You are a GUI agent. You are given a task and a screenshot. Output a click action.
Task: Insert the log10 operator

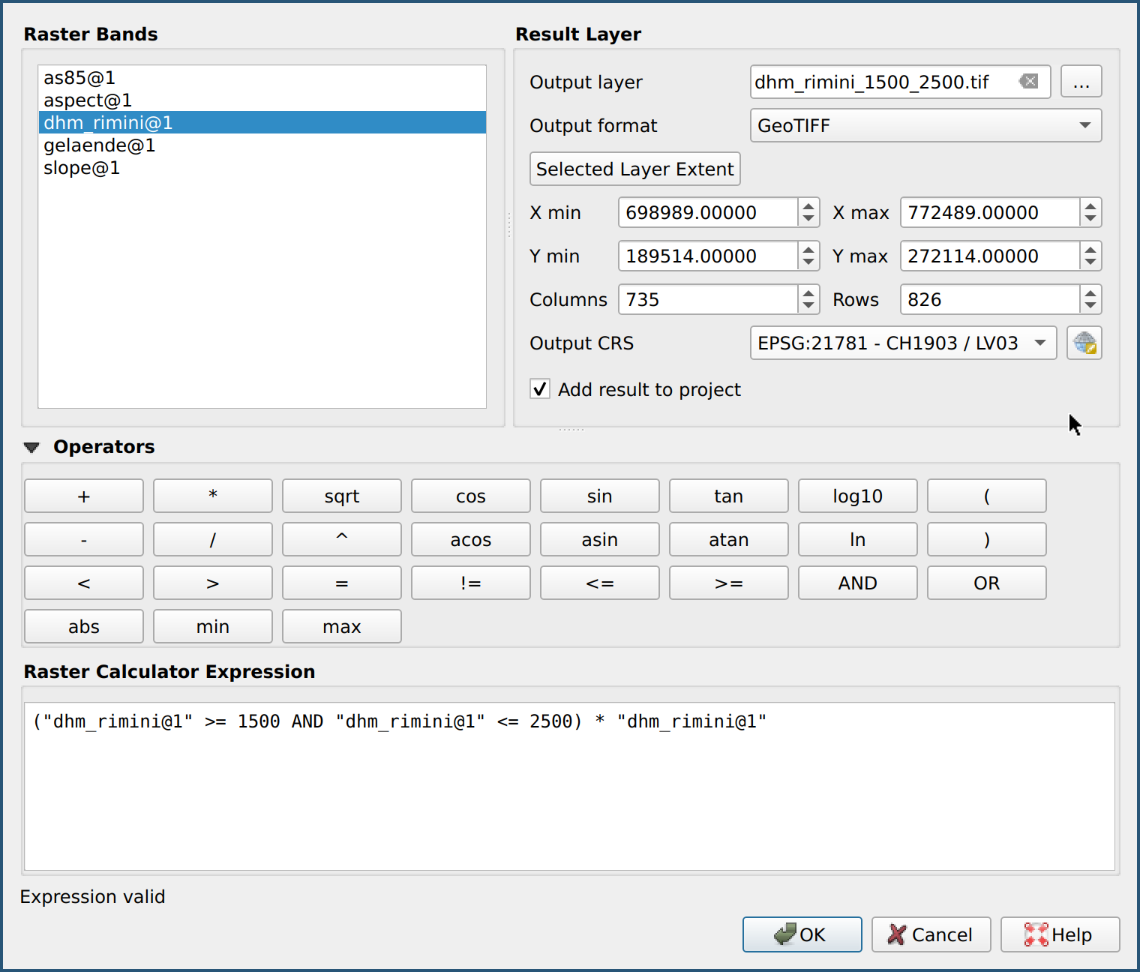coord(857,495)
